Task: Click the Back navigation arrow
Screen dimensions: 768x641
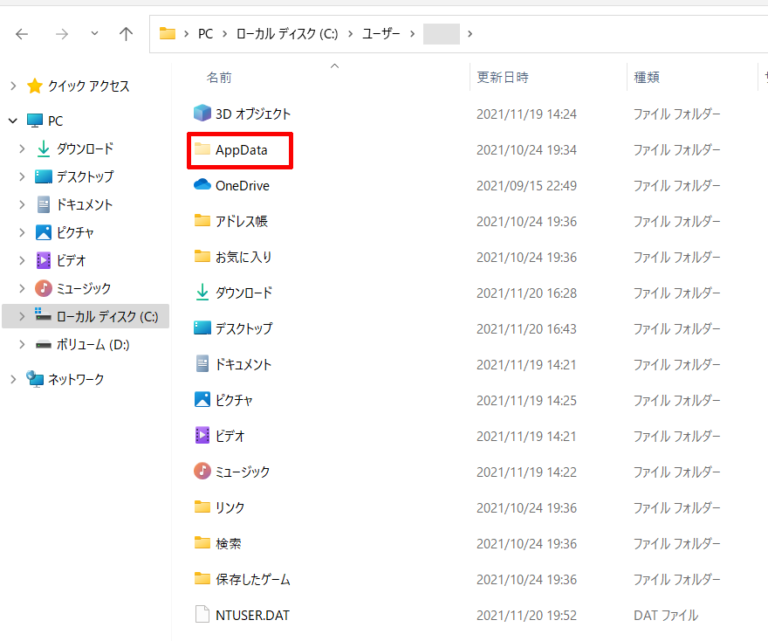Action: click(22, 34)
